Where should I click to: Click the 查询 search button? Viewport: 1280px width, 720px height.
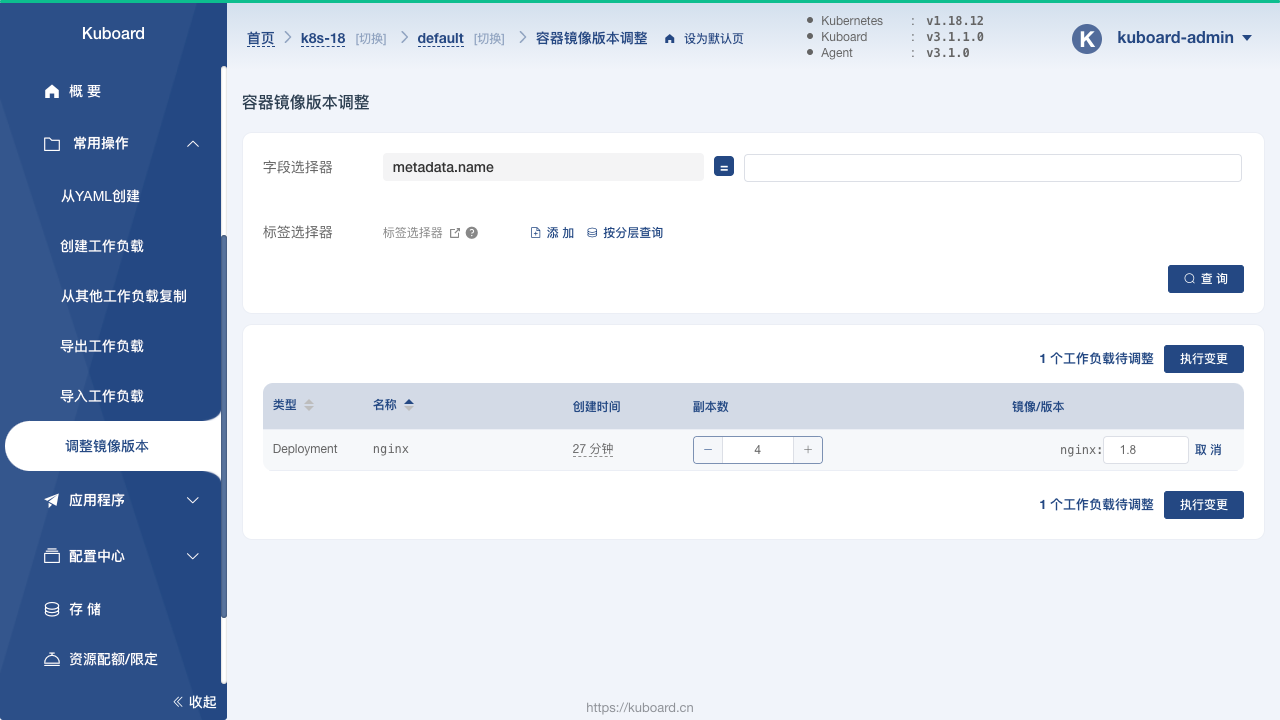(1205, 279)
